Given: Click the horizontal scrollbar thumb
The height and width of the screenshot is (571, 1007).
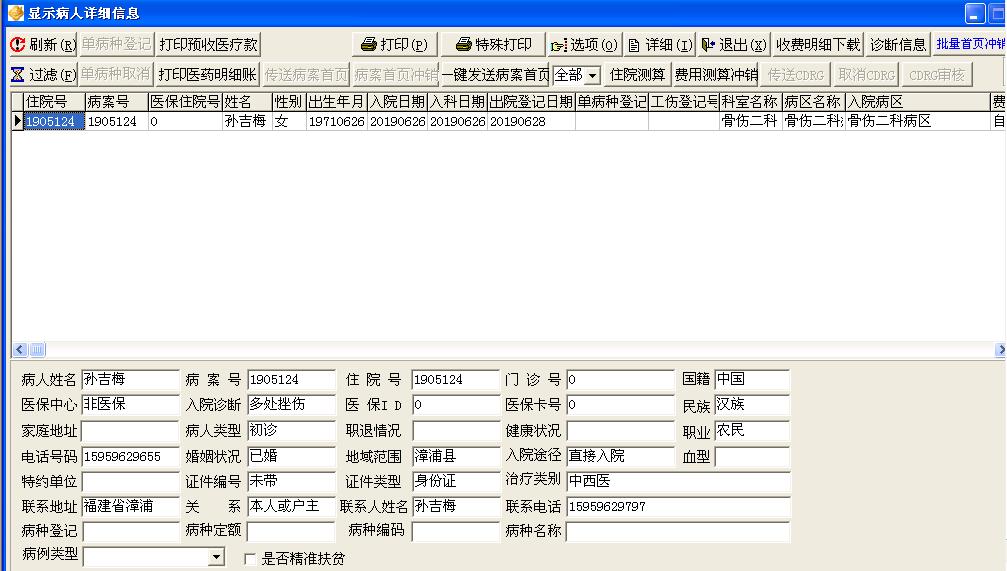Looking at the screenshot, I should tap(37, 349).
